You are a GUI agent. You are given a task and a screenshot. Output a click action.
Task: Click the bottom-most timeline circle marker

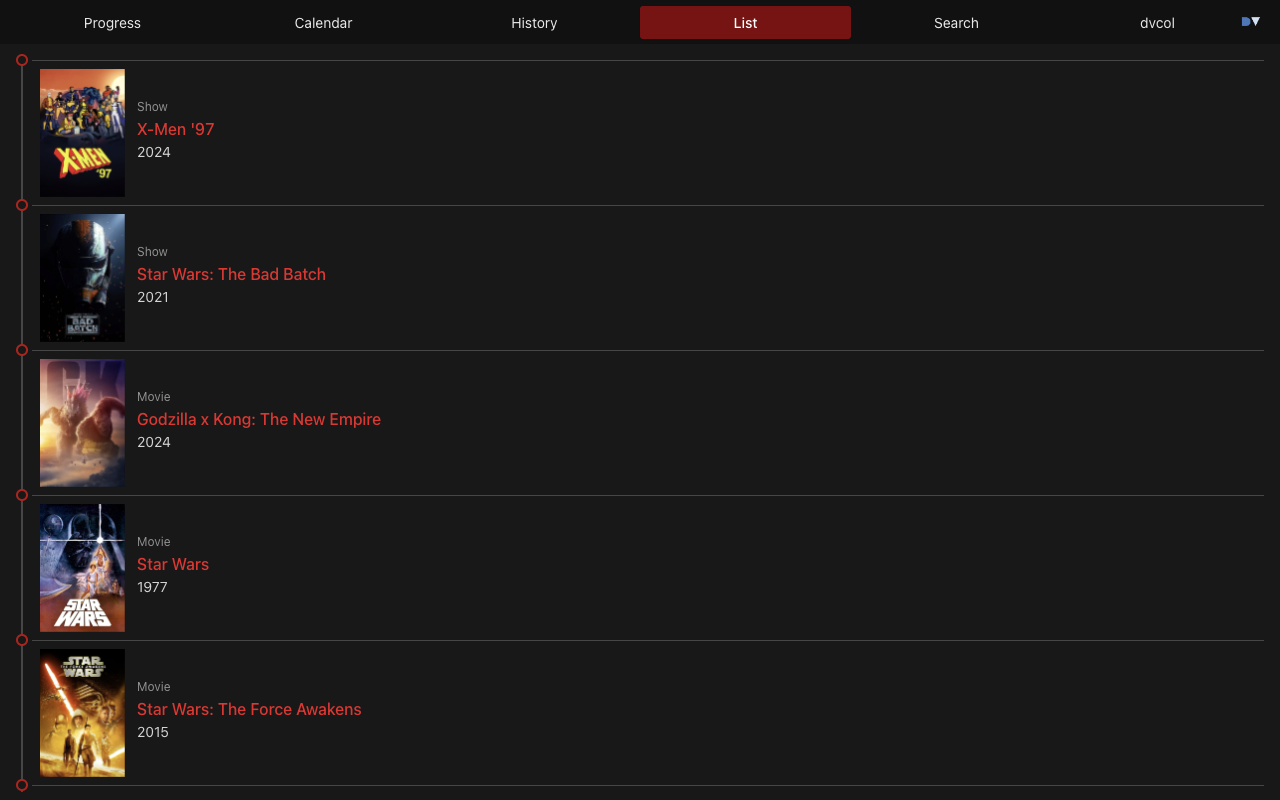click(21, 784)
